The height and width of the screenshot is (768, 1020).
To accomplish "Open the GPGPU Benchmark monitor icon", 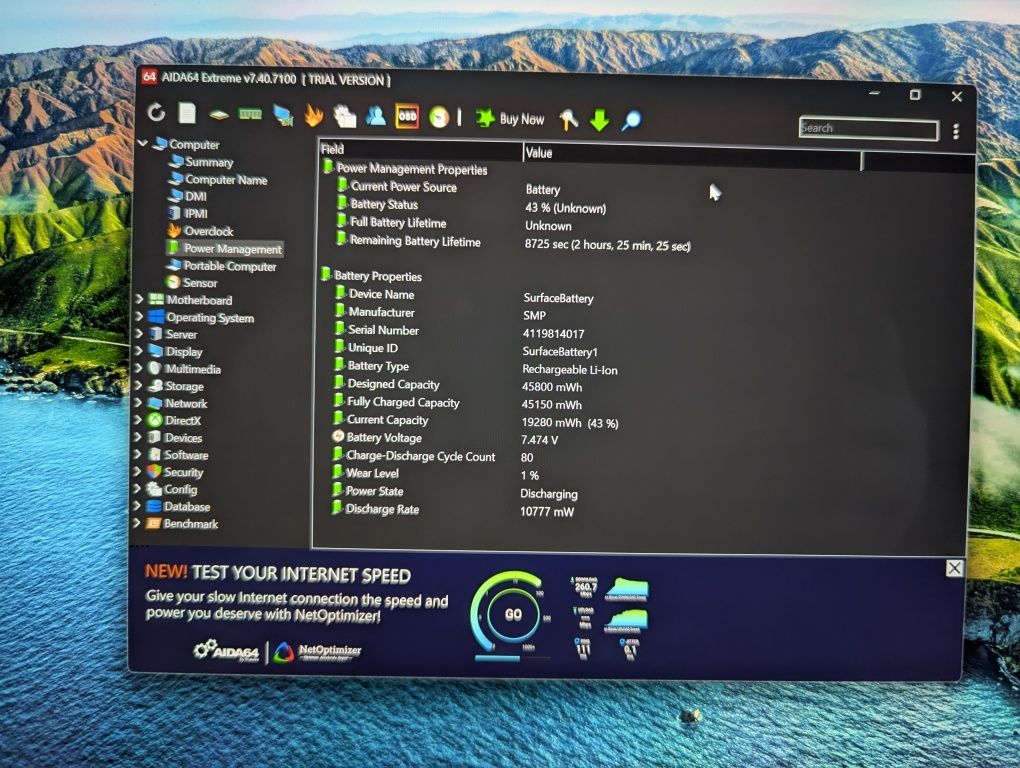I will pyautogui.click(x=283, y=116).
